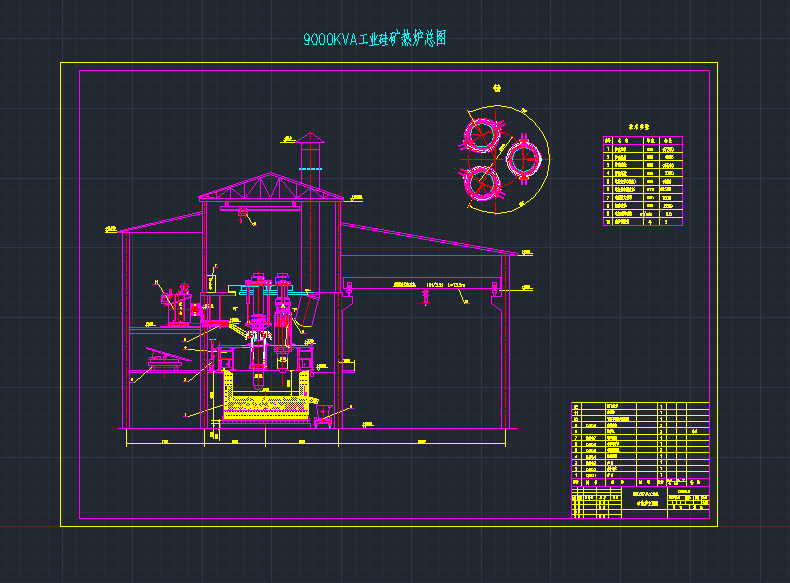The width and height of the screenshot is (790, 583).
Task: Click the yellow furnace hearth at the building base
Action: pos(265,404)
